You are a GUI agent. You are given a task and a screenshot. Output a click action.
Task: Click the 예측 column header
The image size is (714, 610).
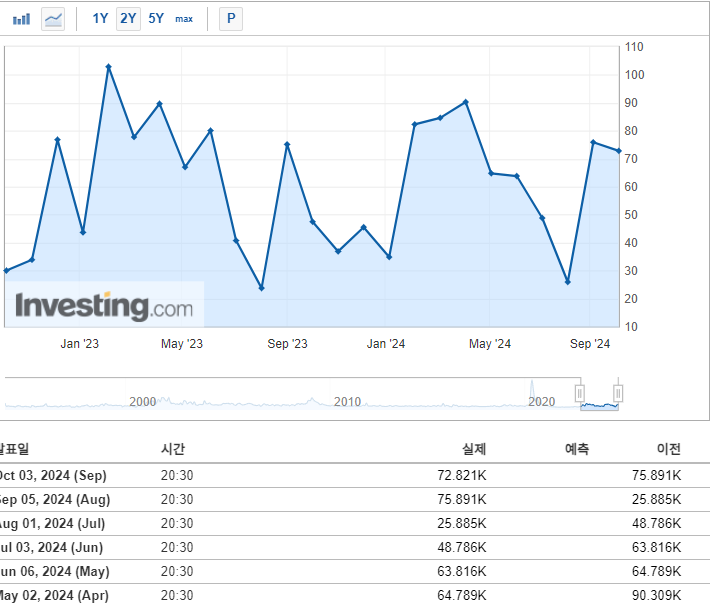click(x=577, y=450)
